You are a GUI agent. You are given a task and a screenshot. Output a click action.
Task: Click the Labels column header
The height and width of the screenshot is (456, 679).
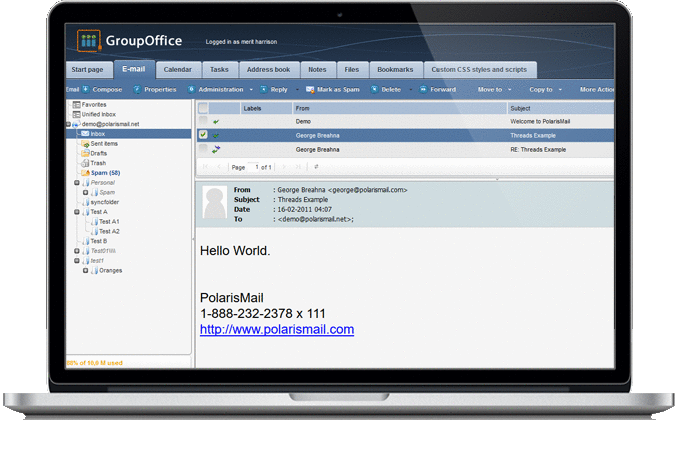click(x=266, y=108)
